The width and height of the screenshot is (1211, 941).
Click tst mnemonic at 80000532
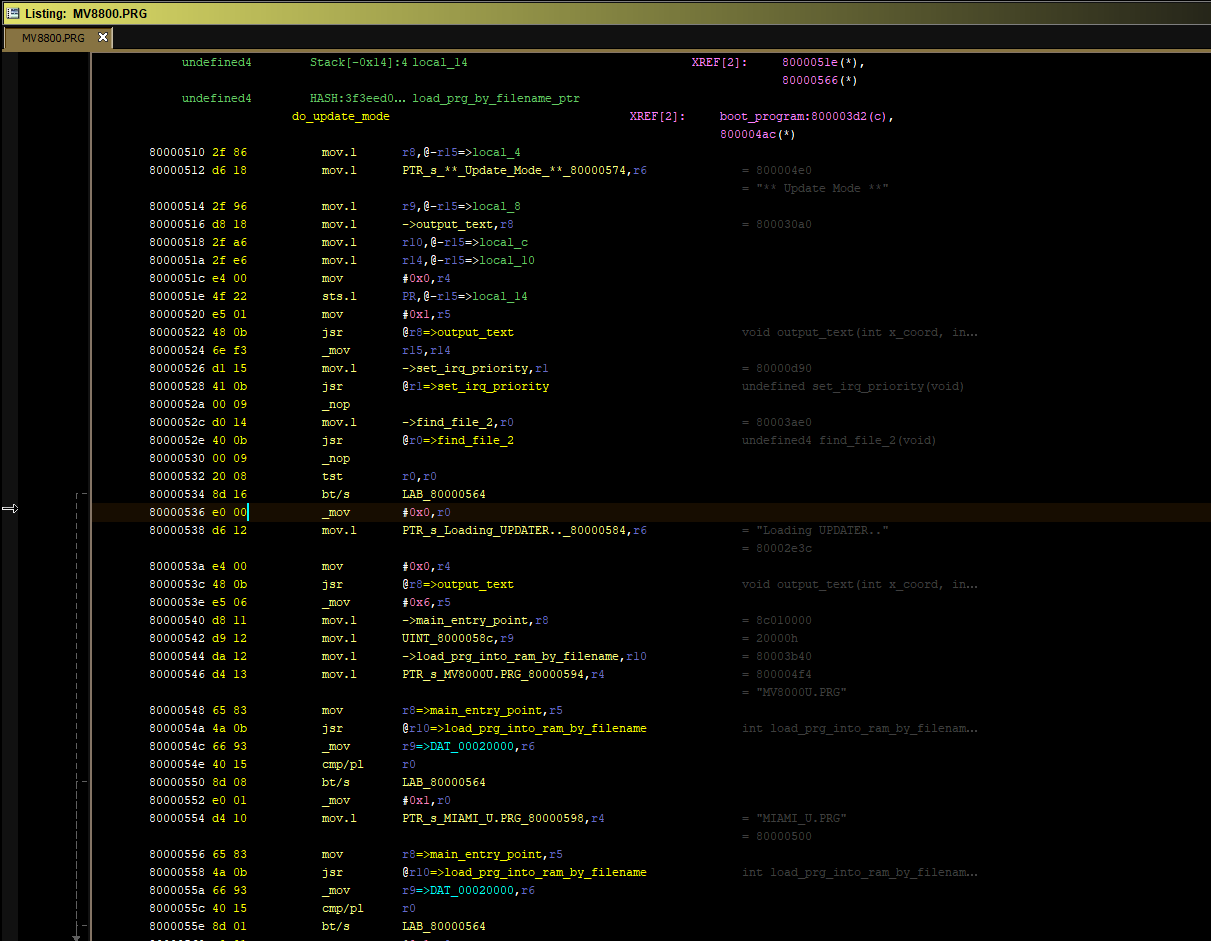[x=332, y=476]
